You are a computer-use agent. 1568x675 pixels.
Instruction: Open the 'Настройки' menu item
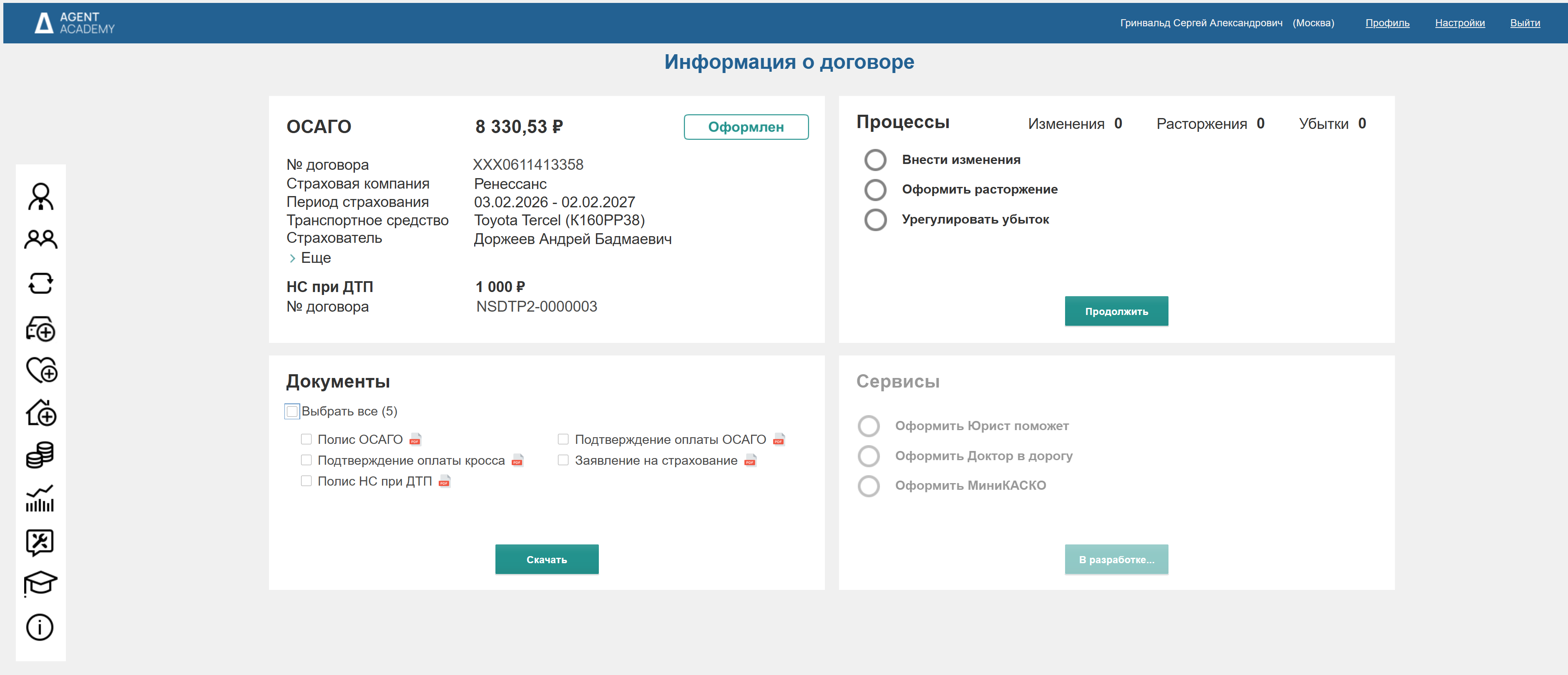1460,23
